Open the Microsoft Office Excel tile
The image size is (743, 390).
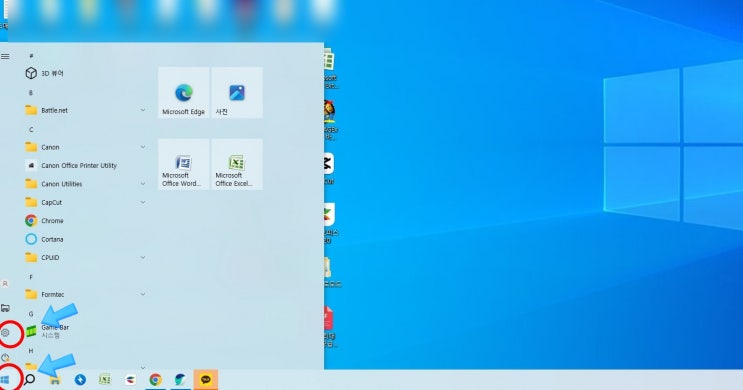(237, 164)
